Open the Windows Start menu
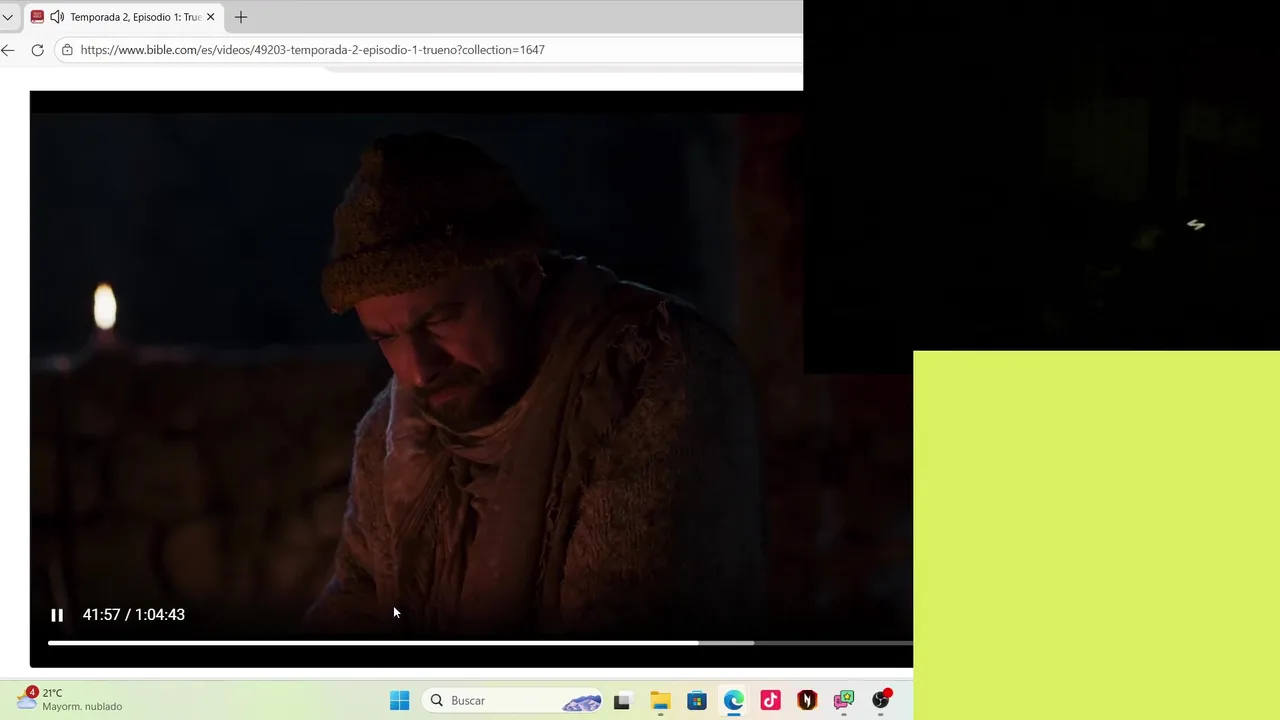This screenshot has width=1280, height=720. click(399, 701)
